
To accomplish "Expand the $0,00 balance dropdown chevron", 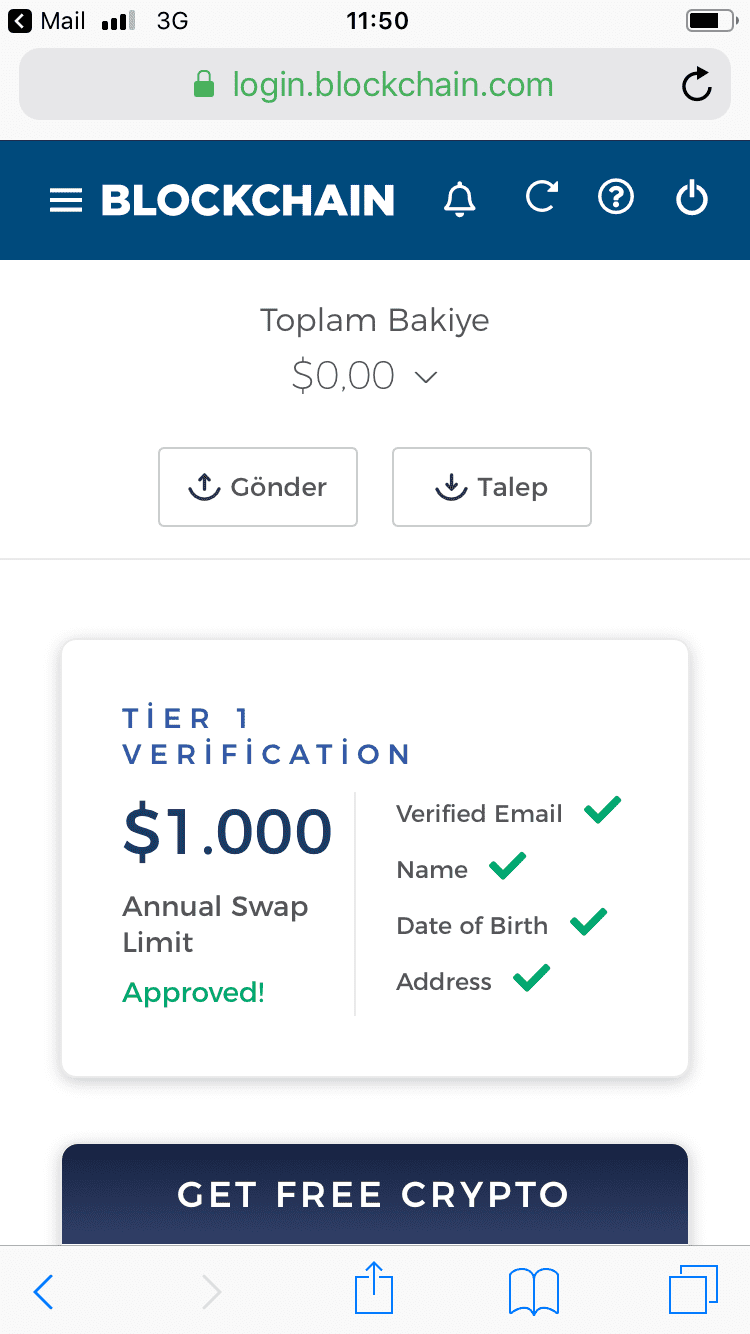I will coord(426,378).
